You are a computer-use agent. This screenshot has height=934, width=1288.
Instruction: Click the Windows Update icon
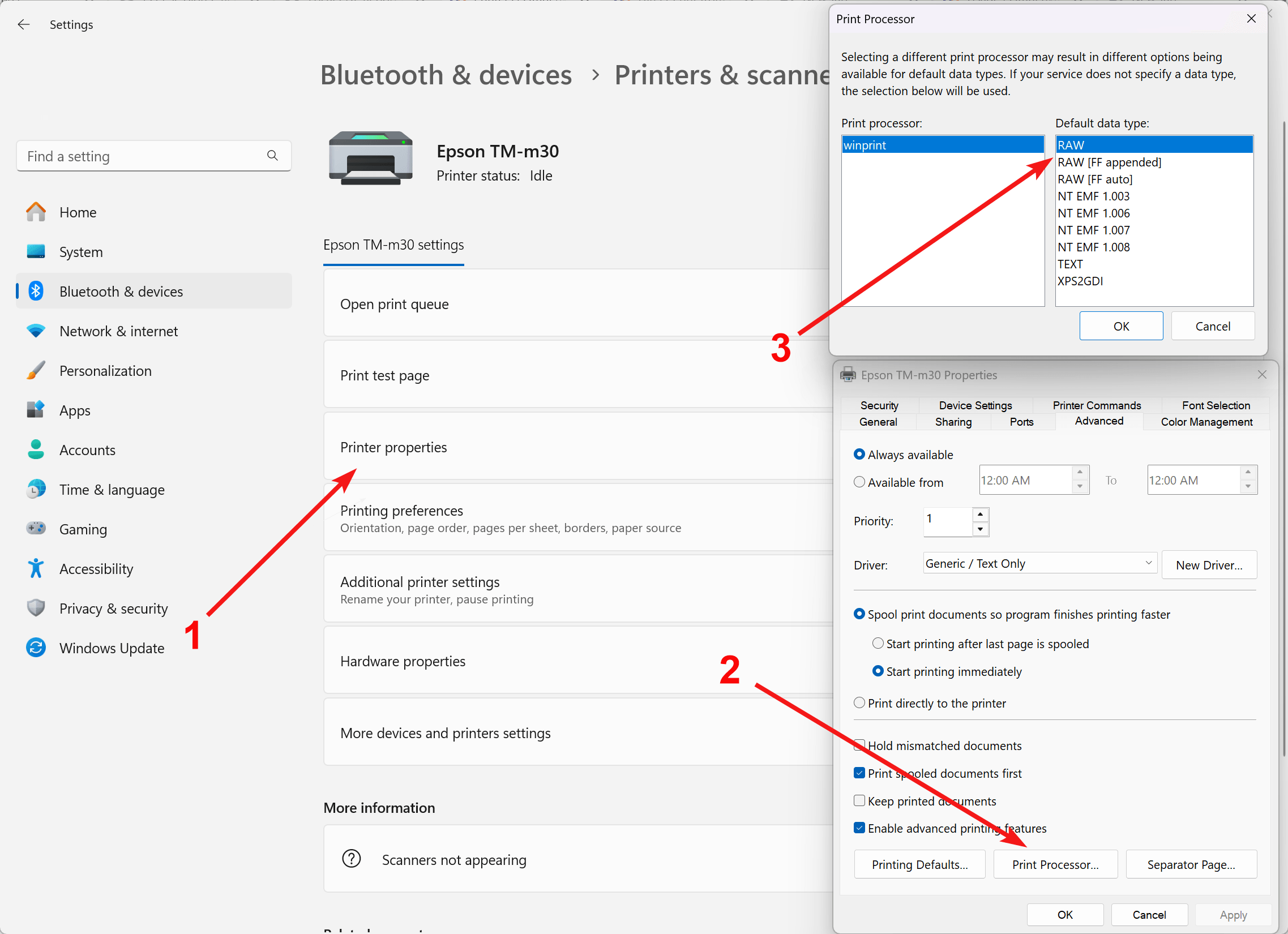pyautogui.click(x=36, y=648)
